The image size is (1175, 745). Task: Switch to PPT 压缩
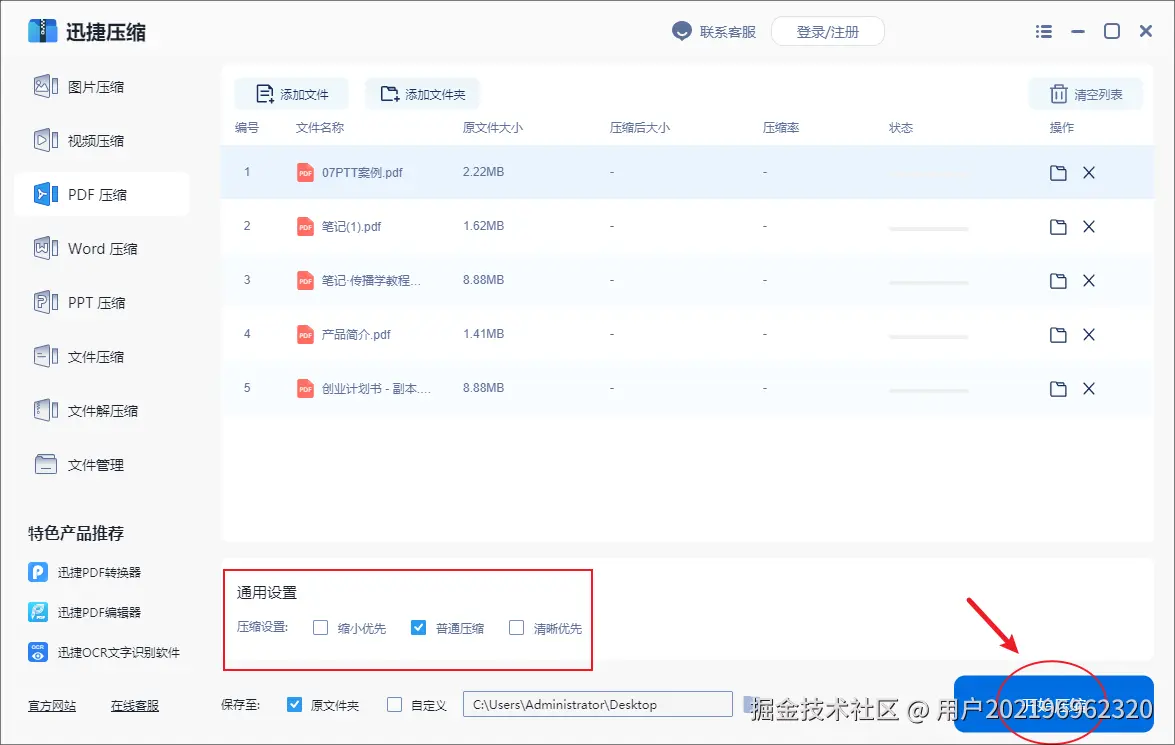79,303
